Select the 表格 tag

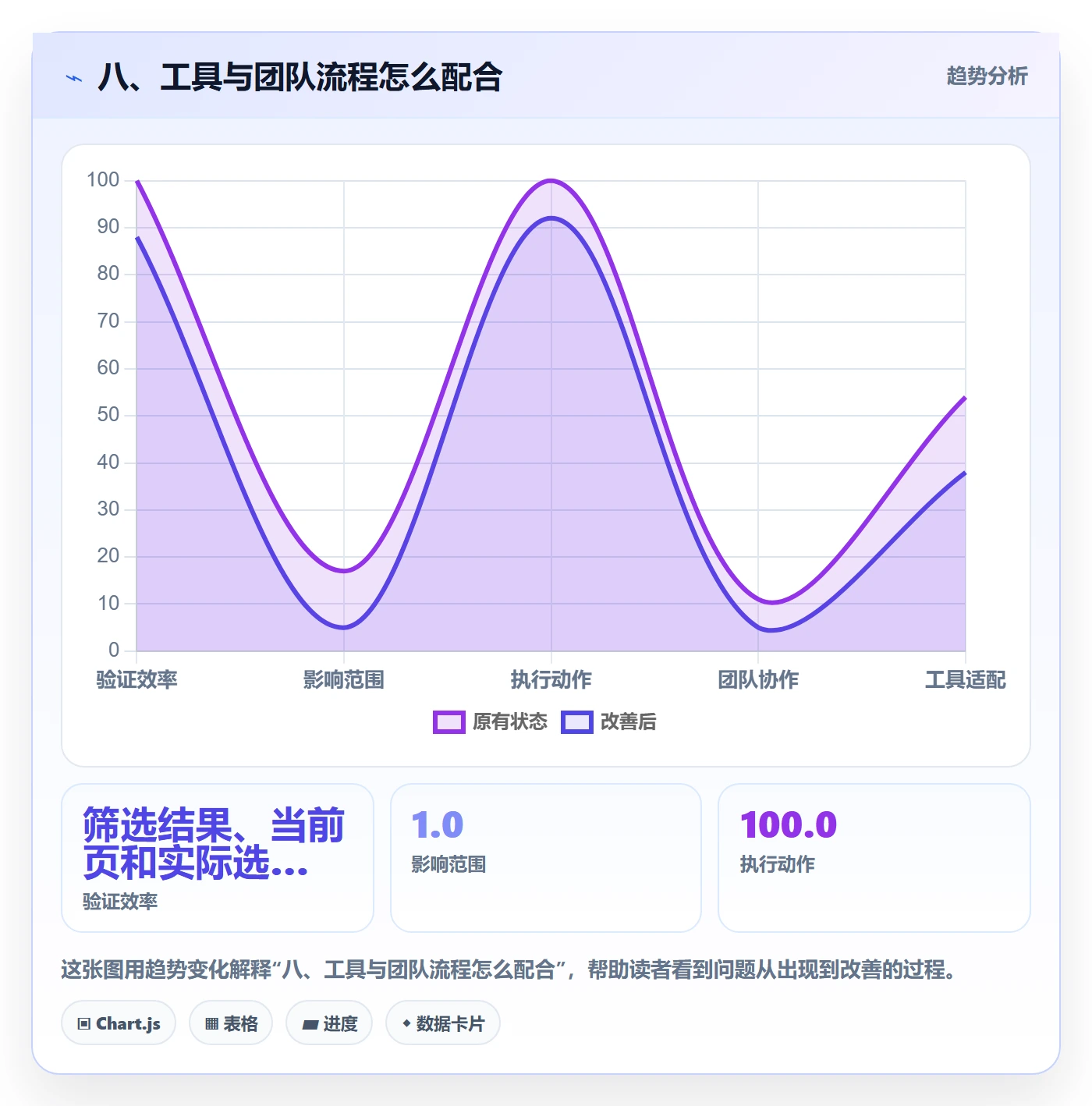[231, 1023]
